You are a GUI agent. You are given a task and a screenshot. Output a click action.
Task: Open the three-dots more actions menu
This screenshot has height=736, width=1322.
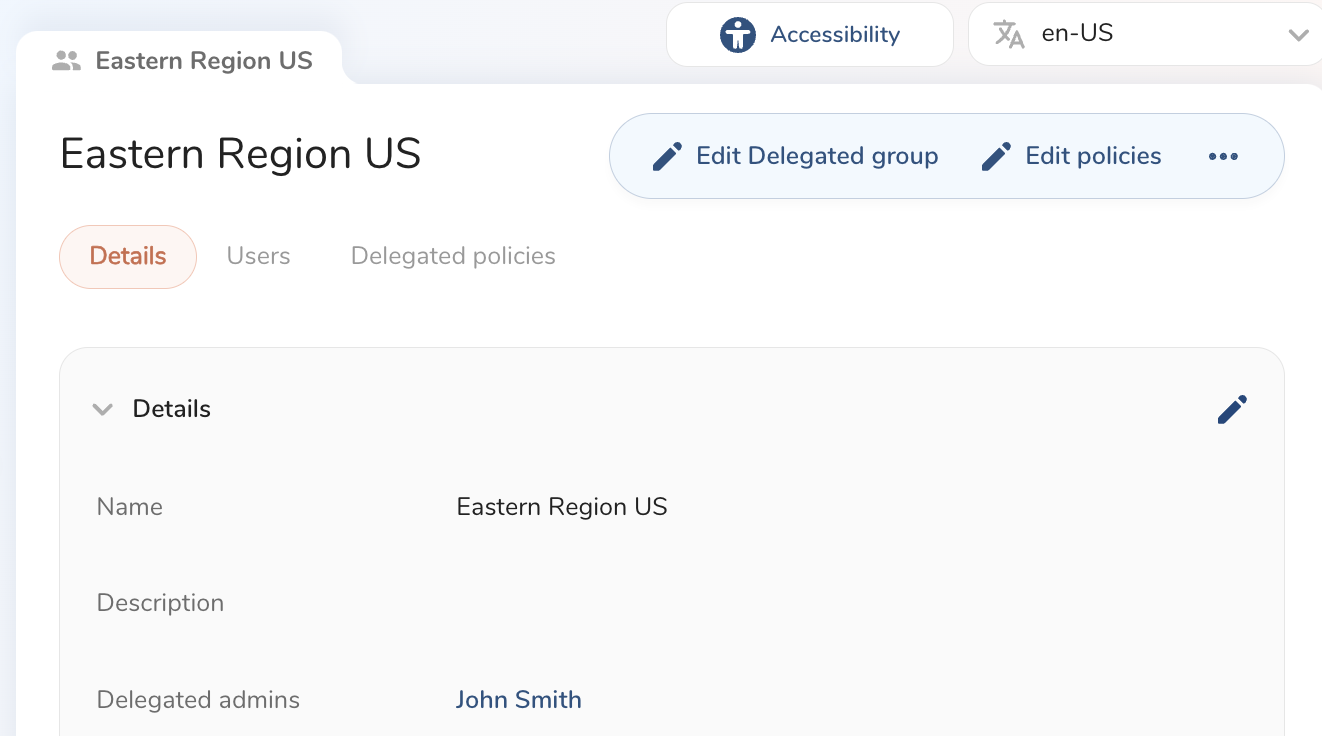pos(1223,157)
